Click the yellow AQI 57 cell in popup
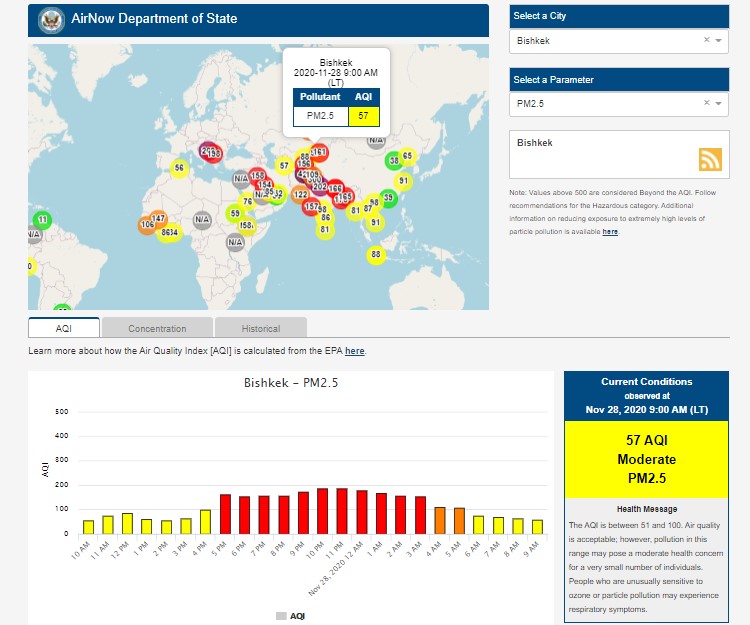The image size is (750, 625). coord(364,116)
